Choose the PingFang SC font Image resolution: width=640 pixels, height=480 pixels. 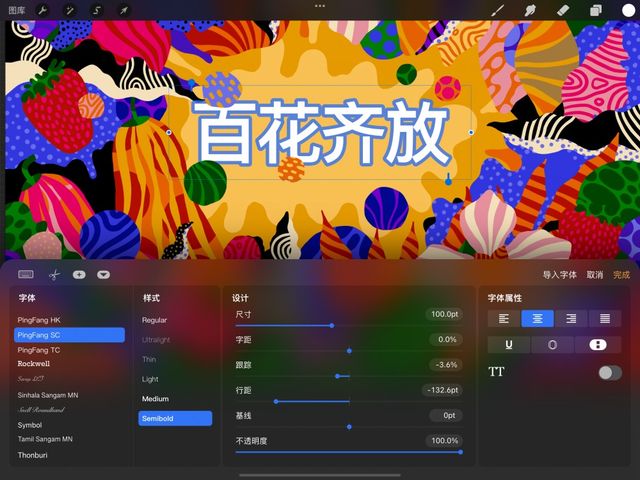[x=69, y=335]
